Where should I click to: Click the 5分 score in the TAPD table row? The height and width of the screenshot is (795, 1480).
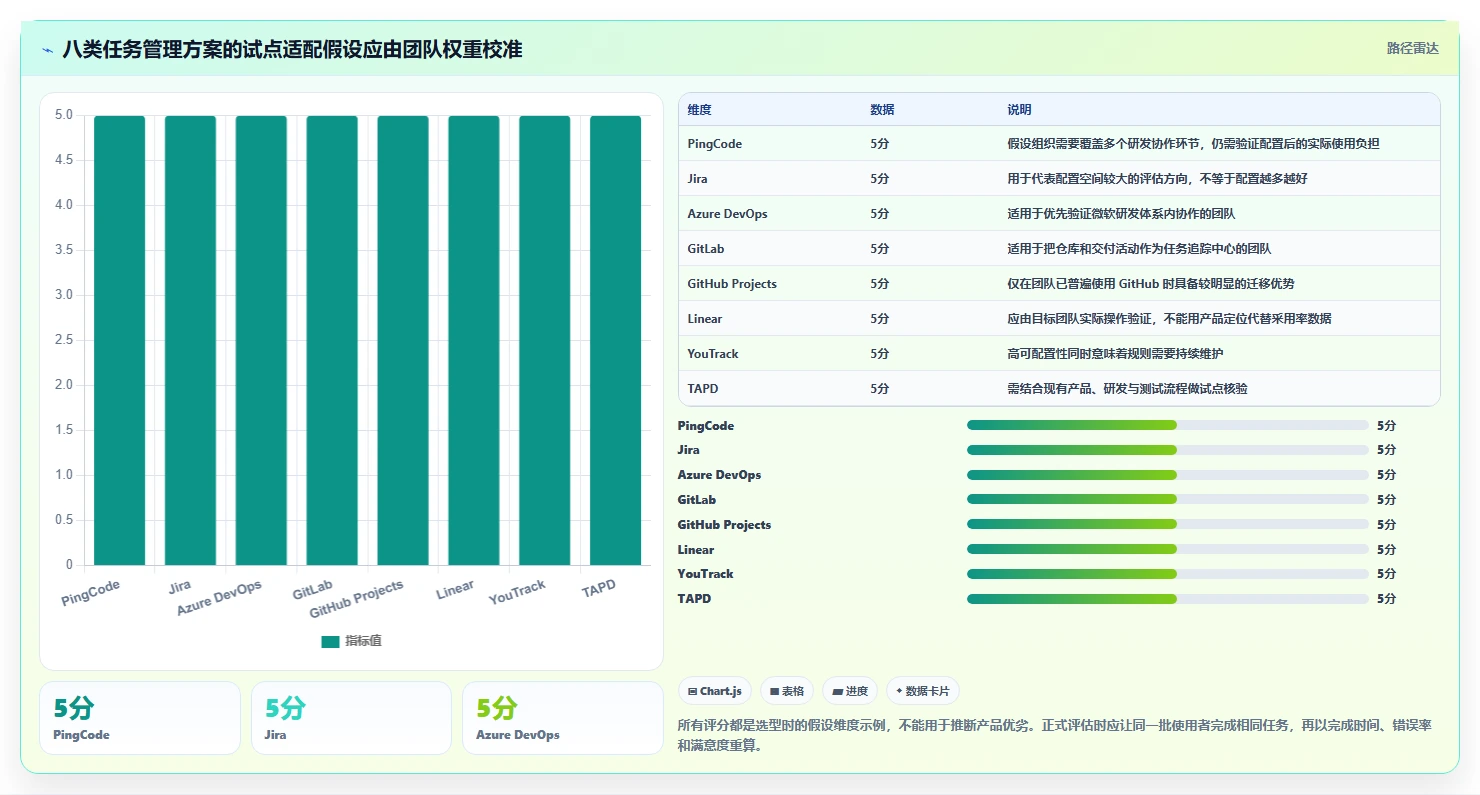coord(879,389)
